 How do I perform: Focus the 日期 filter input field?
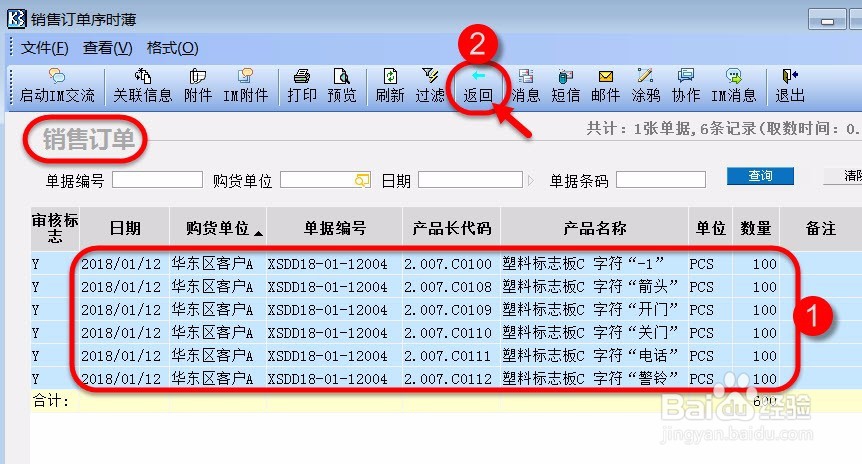click(470, 180)
